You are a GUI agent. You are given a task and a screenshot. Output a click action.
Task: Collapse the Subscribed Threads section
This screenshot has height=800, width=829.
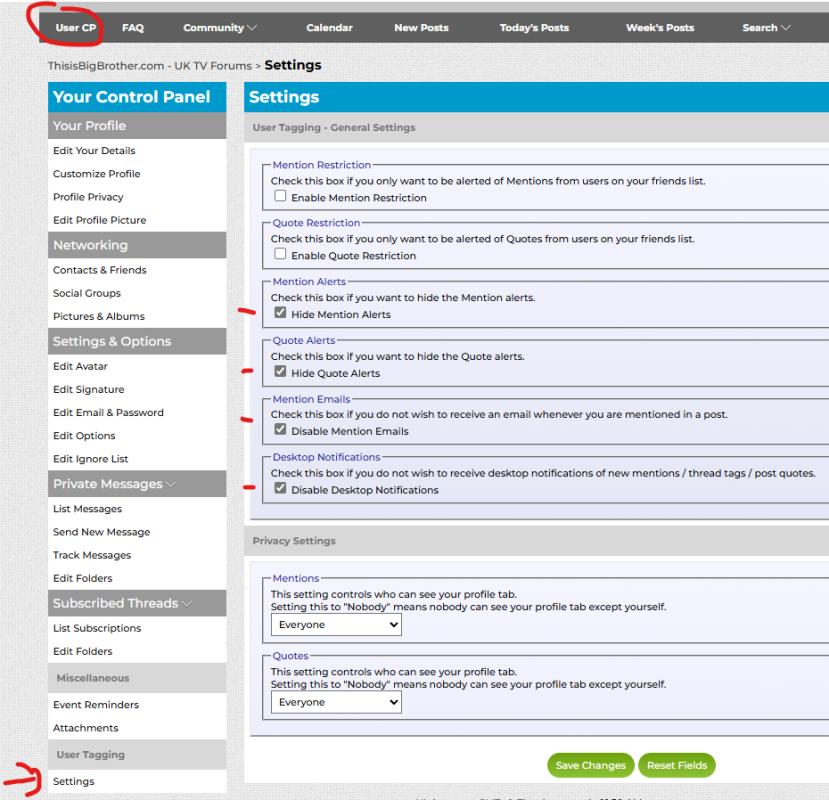pos(185,604)
